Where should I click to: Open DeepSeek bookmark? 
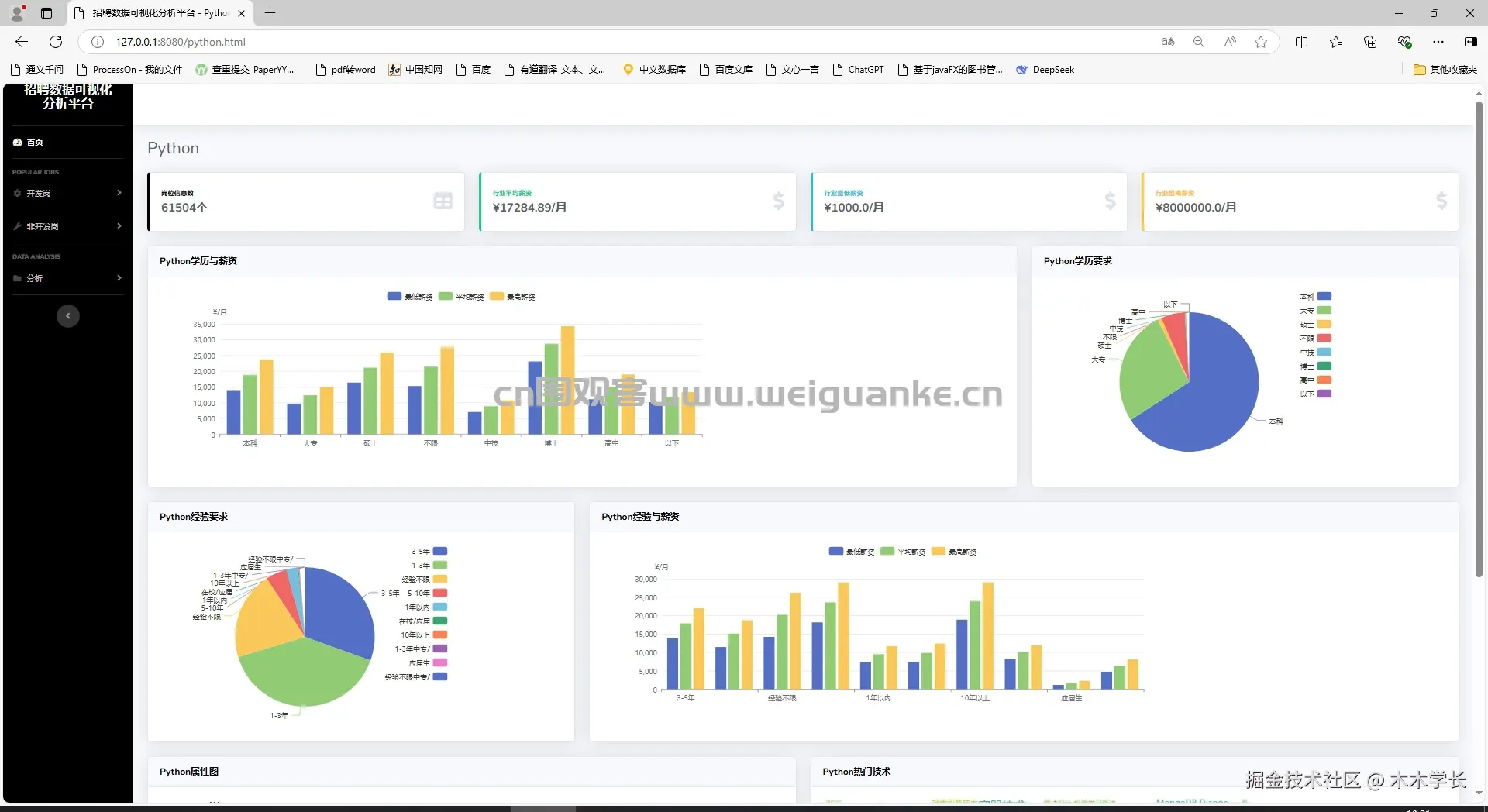click(1045, 70)
